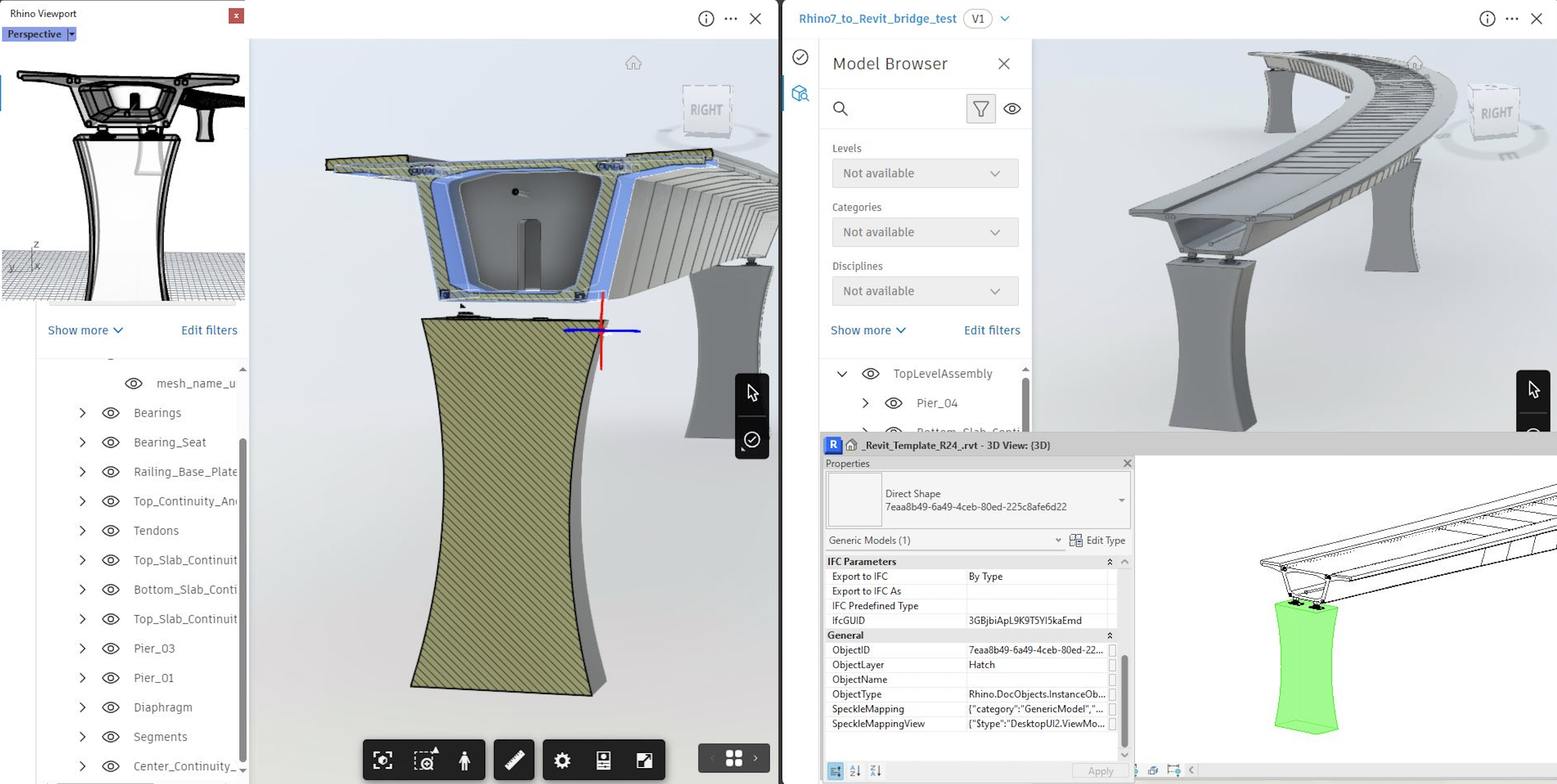
Task: Tick the checkbox next to ObjectLayer property
Action: pyautogui.click(x=1112, y=664)
